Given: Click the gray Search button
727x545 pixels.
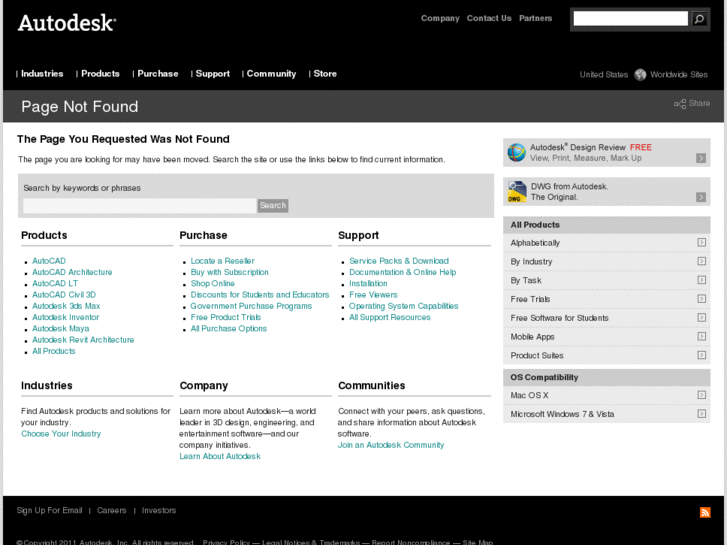Looking at the screenshot, I should pos(273,205).
